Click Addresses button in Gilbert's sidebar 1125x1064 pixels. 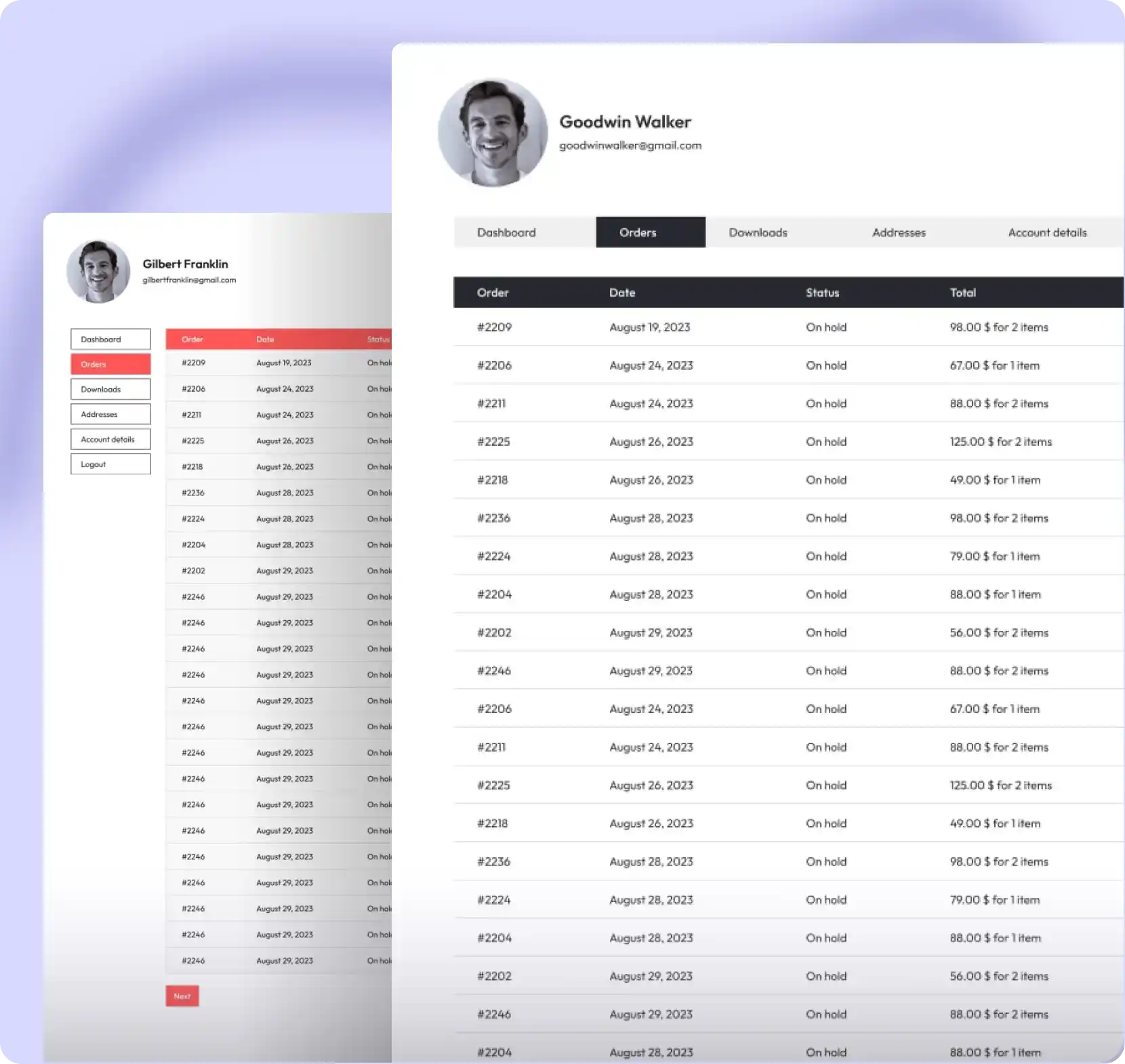[x=110, y=414]
